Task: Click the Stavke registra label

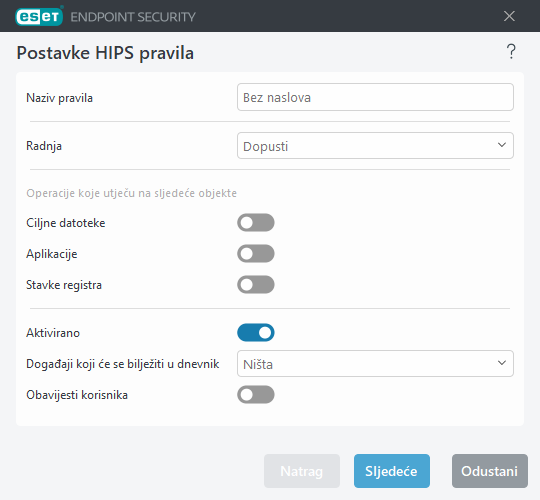Action: click(x=64, y=285)
